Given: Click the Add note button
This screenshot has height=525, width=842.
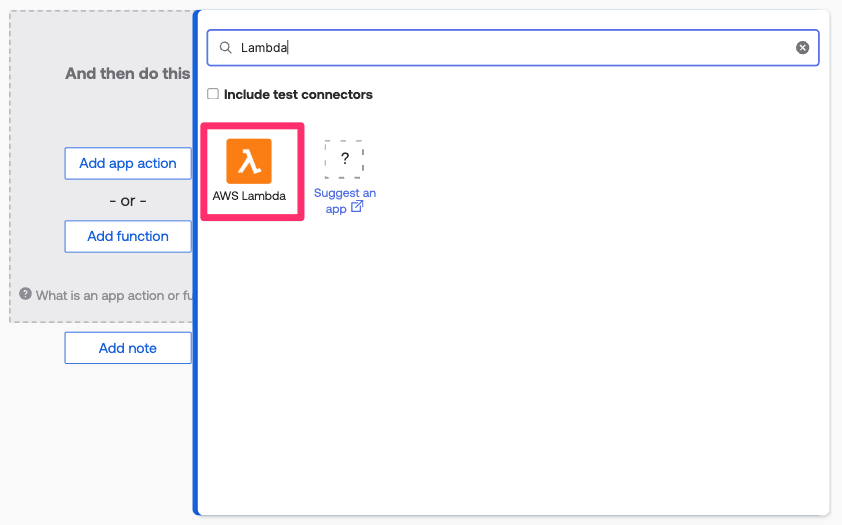Looking at the screenshot, I should tap(128, 348).
